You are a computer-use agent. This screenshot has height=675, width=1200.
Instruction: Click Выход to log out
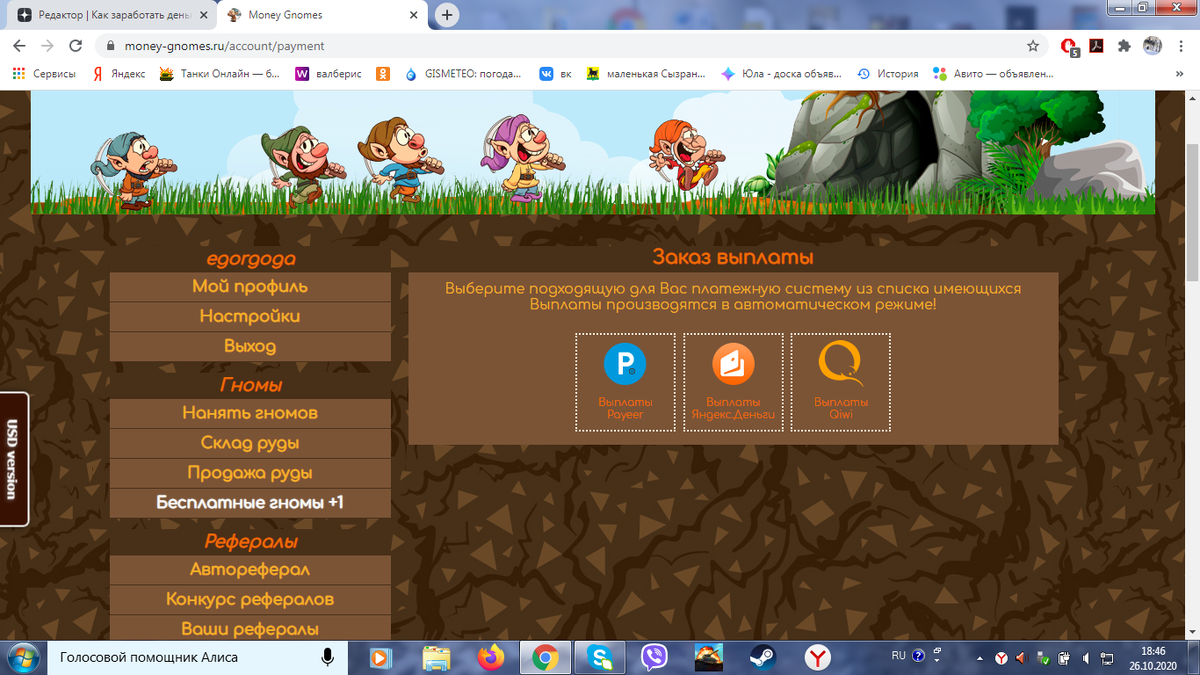click(250, 347)
